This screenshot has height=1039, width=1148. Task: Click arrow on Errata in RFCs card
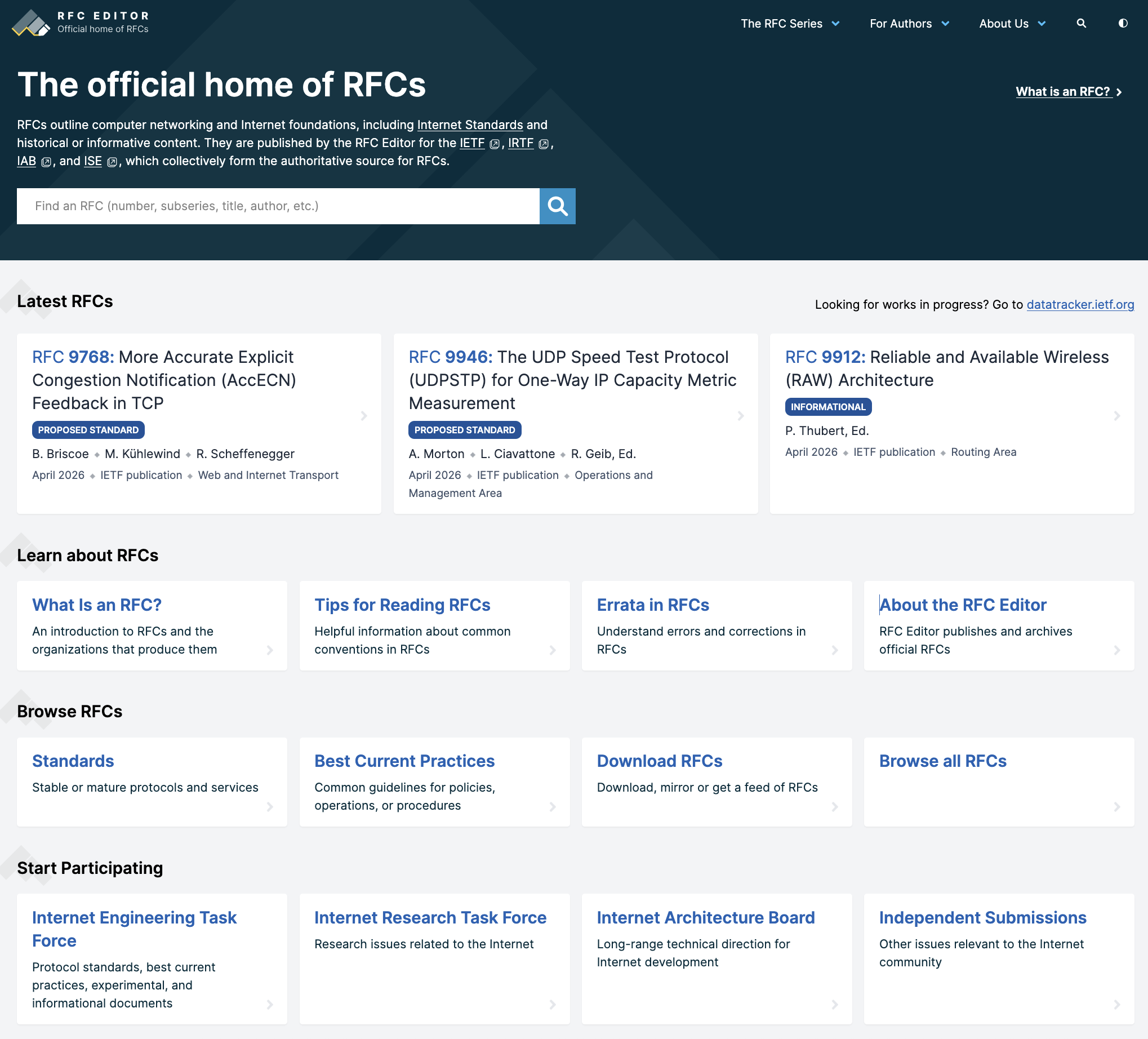pyautogui.click(x=835, y=650)
